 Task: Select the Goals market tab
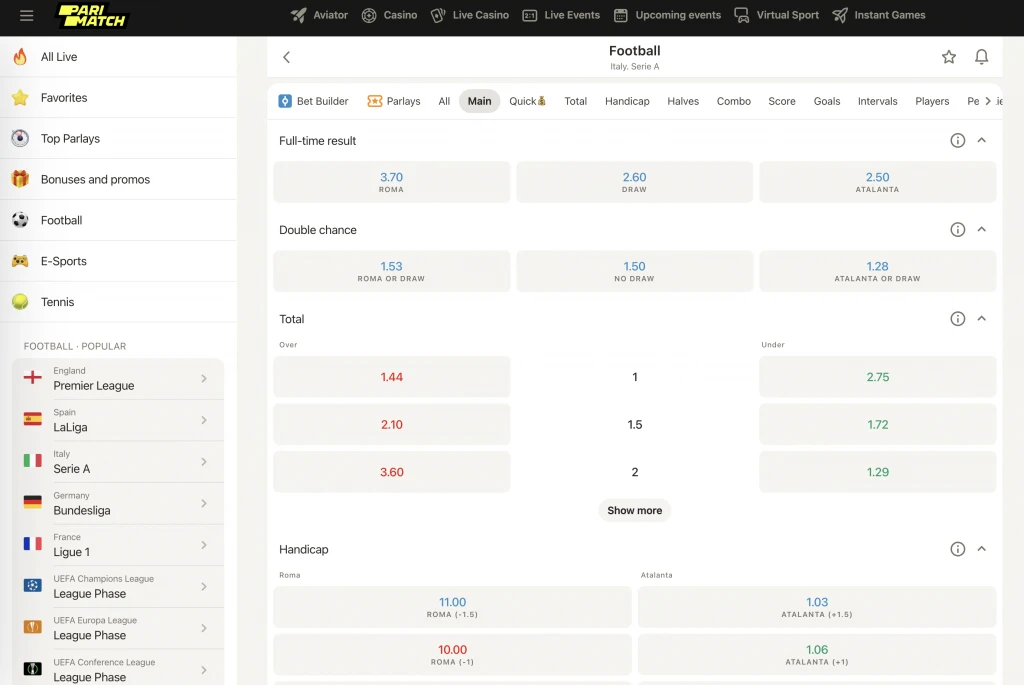[826, 101]
